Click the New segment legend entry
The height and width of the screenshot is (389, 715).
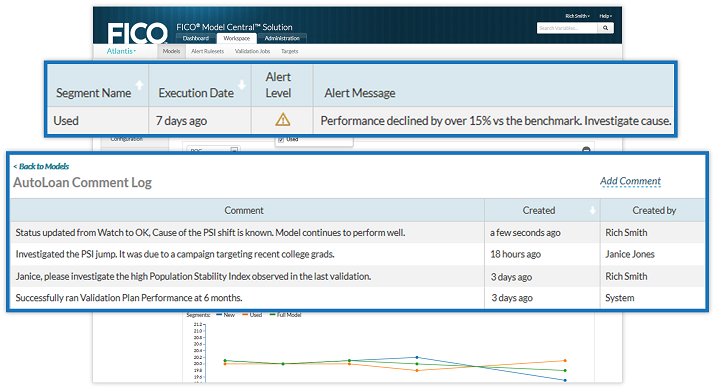225,315
